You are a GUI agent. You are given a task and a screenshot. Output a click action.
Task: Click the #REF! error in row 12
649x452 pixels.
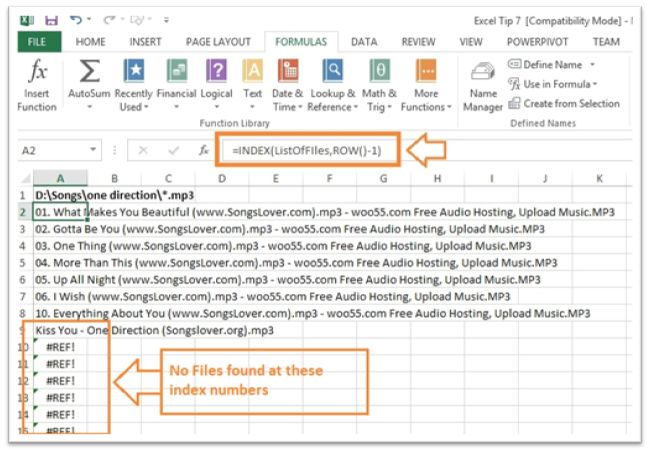point(60,381)
